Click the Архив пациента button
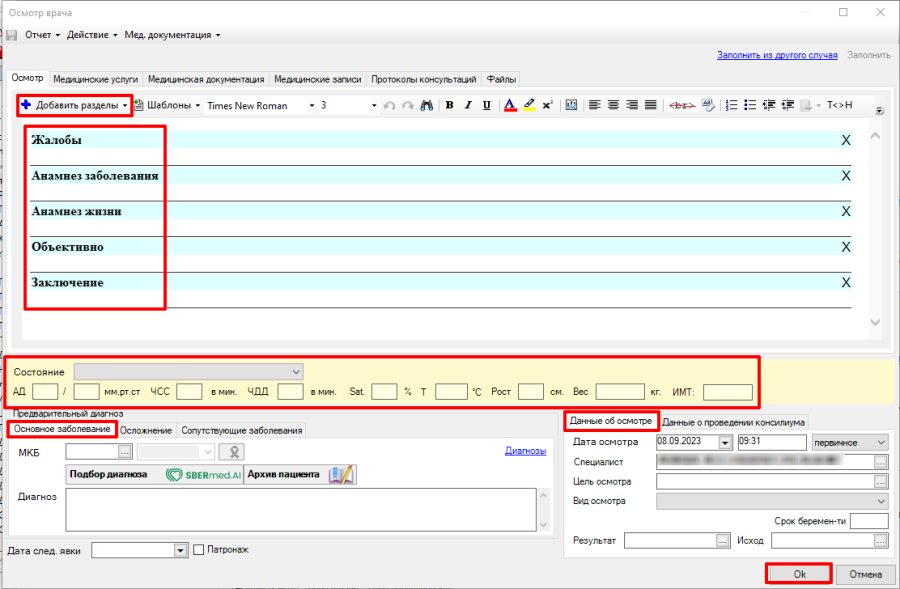Viewport: 900px width, 589px height. pyautogui.click(x=300, y=475)
